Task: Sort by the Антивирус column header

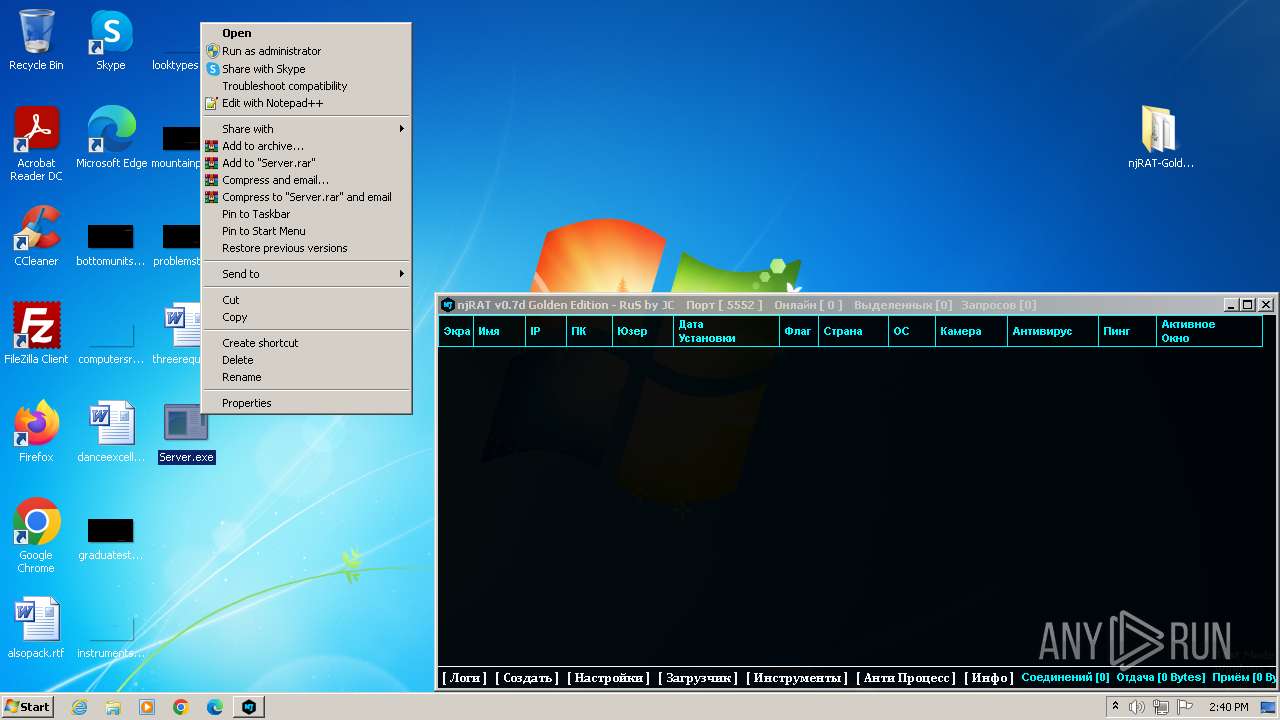Action: click(x=1052, y=331)
